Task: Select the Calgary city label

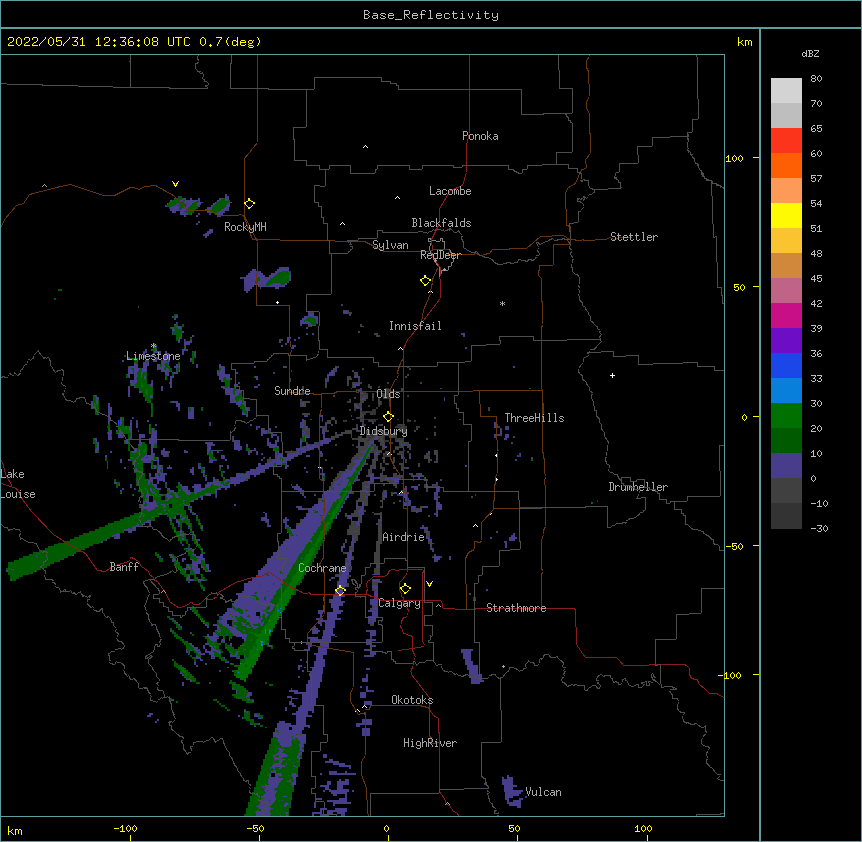Action: [400, 603]
